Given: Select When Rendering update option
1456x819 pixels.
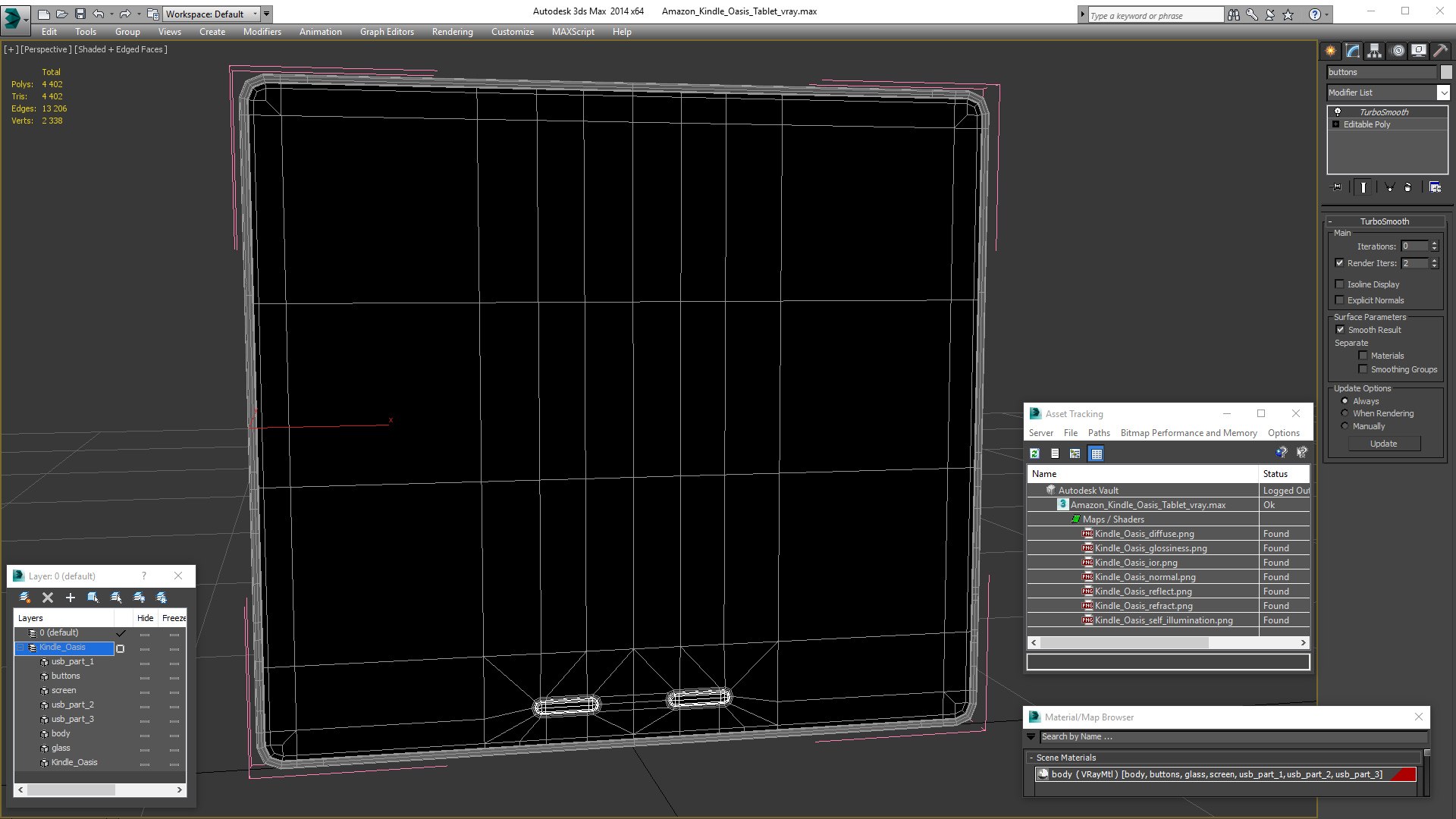Looking at the screenshot, I should [1345, 413].
